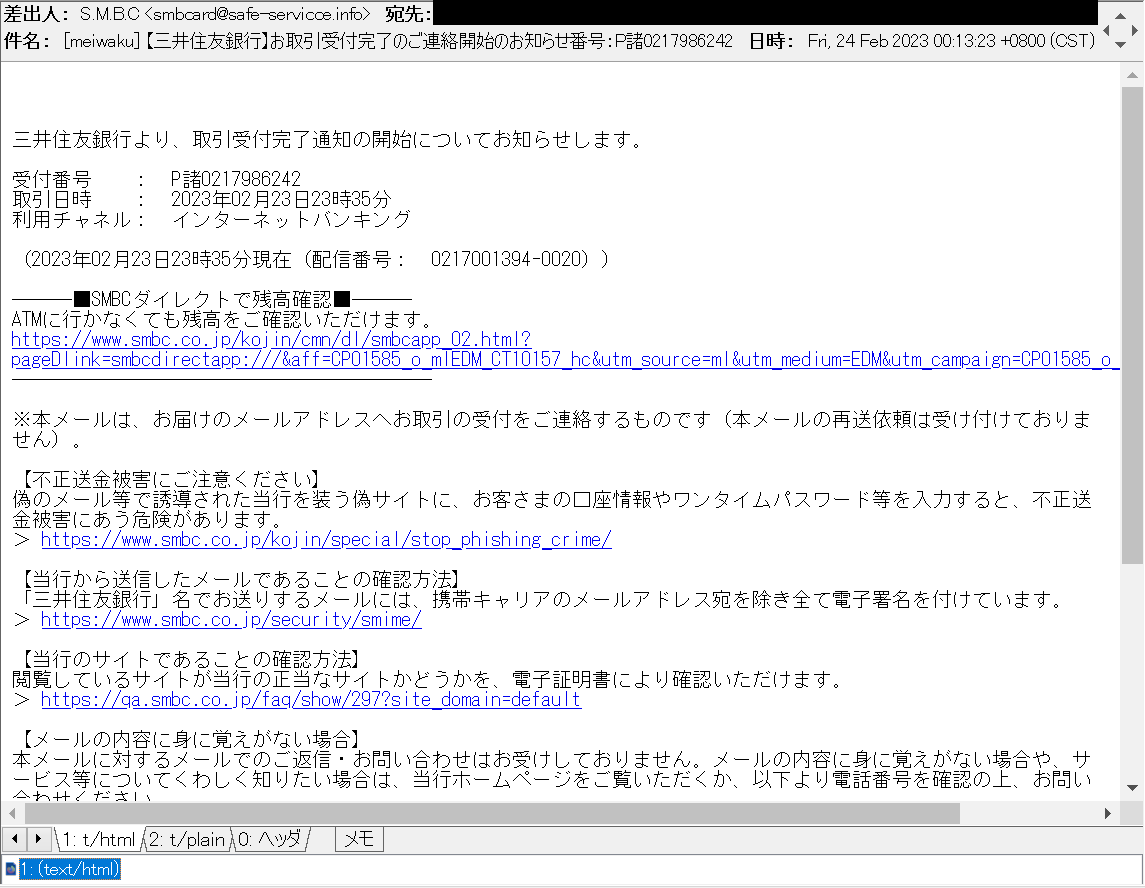Click the vertical scrollbar thumb
Viewport: 1145px width, 888px height.
pyautogui.click(x=1133, y=325)
